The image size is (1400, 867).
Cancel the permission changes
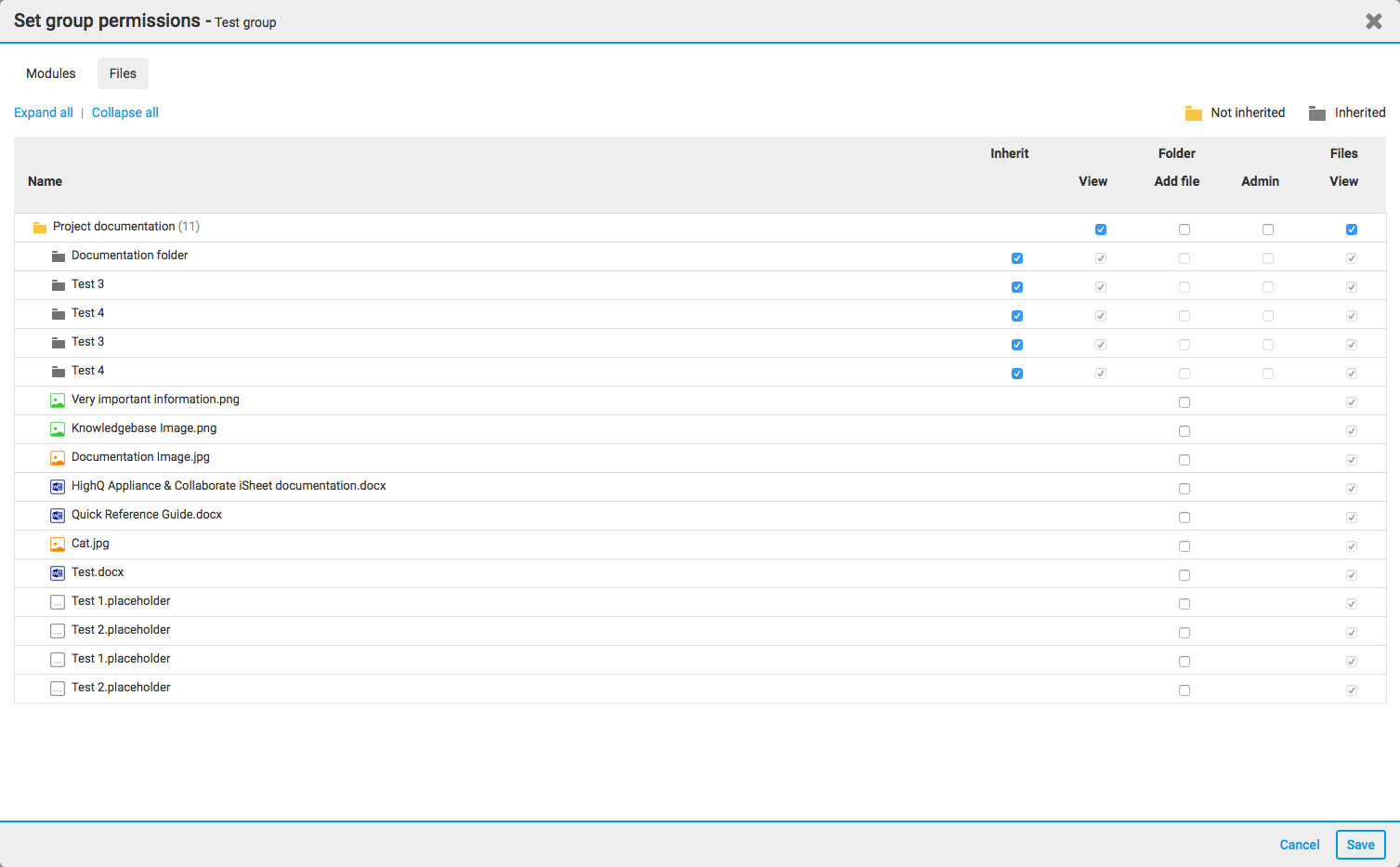1299,845
